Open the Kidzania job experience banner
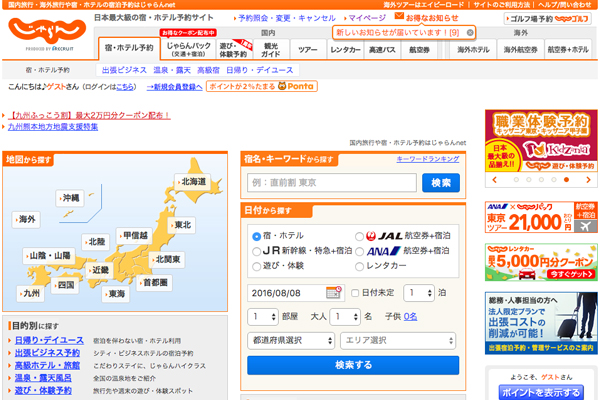 point(541,140)
